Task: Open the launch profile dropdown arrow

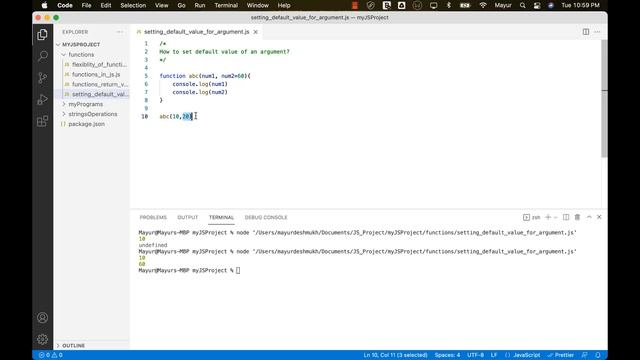Action: pyautogui.click(x=556, y=217)
